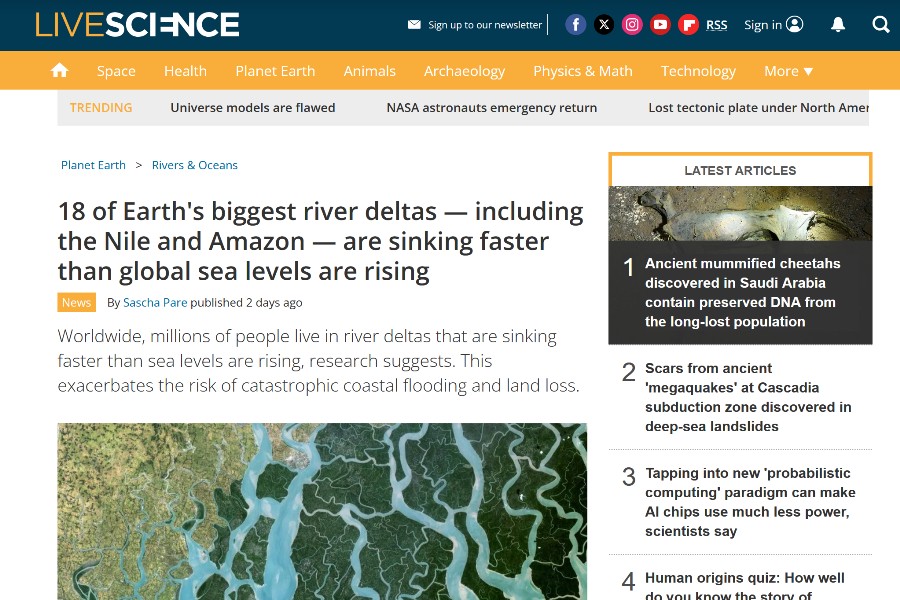This screenshot has width=900, height=600.
Task: Go to the Space section
Action: (116, 71)
